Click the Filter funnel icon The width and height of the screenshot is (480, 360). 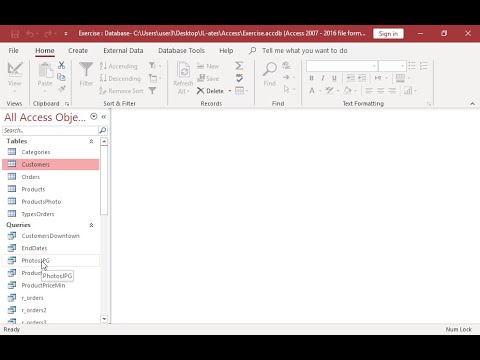pyautogui.click(x=86, y=69)
